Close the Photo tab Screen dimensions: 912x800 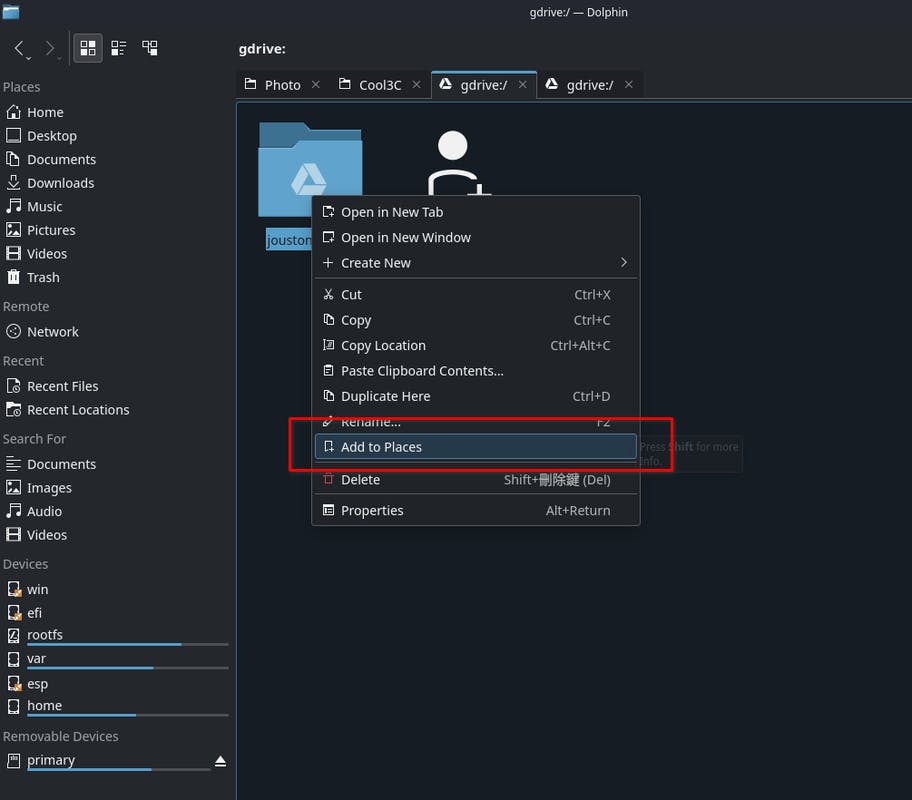[316, 85]
